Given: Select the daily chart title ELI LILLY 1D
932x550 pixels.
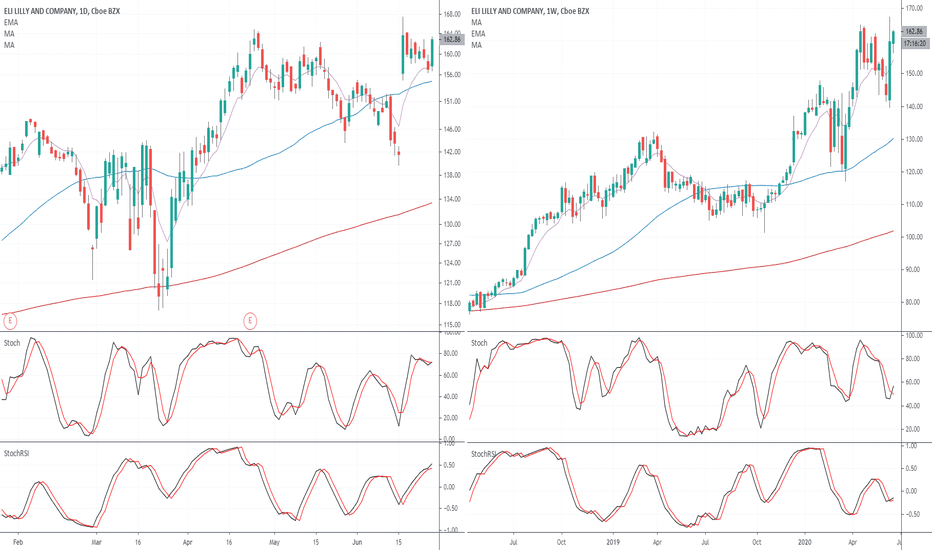Looking at the screenshot, I should pyautogui.click(x=62, y=11).
